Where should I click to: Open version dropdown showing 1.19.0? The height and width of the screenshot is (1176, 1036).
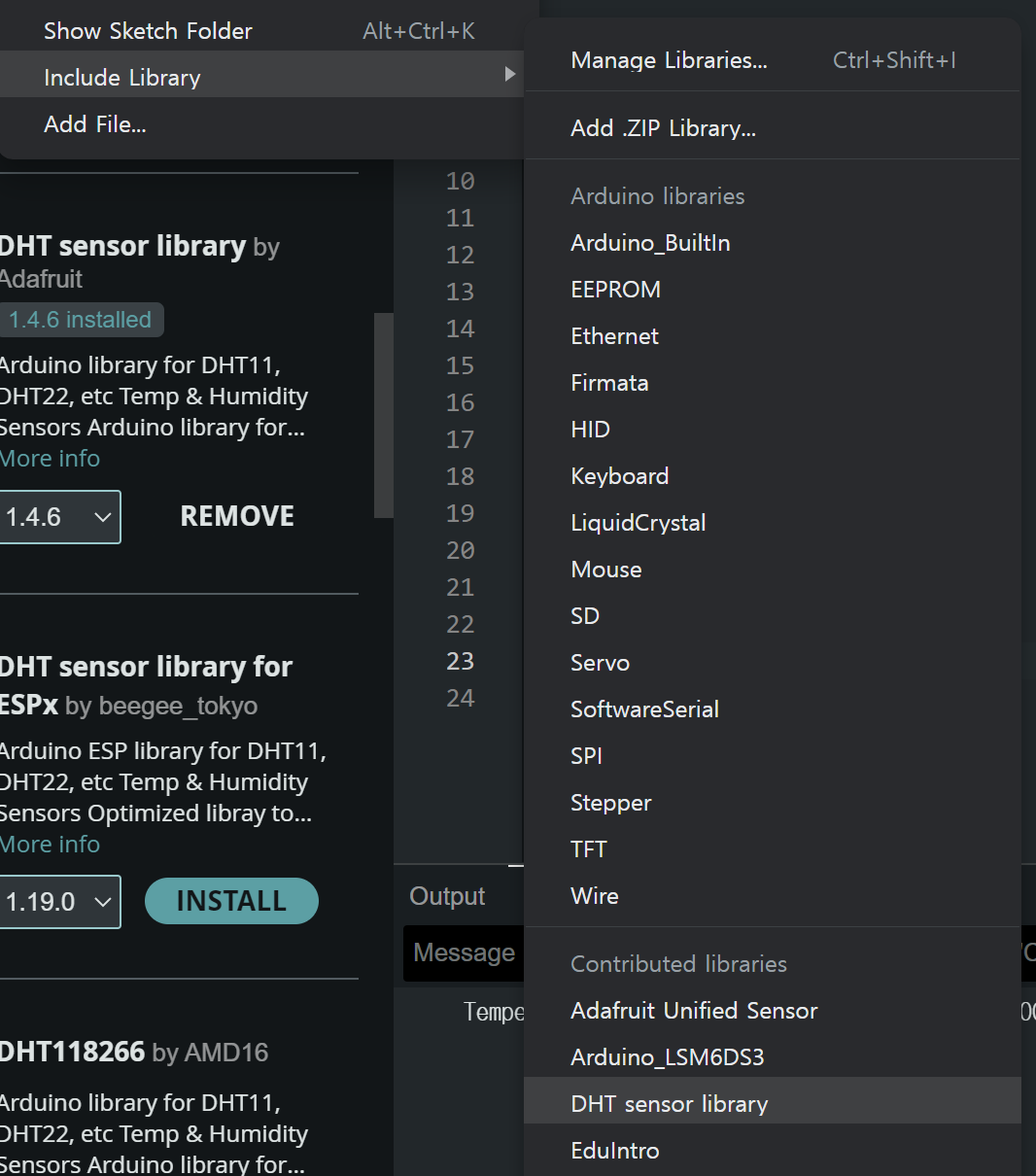(59, 902)
